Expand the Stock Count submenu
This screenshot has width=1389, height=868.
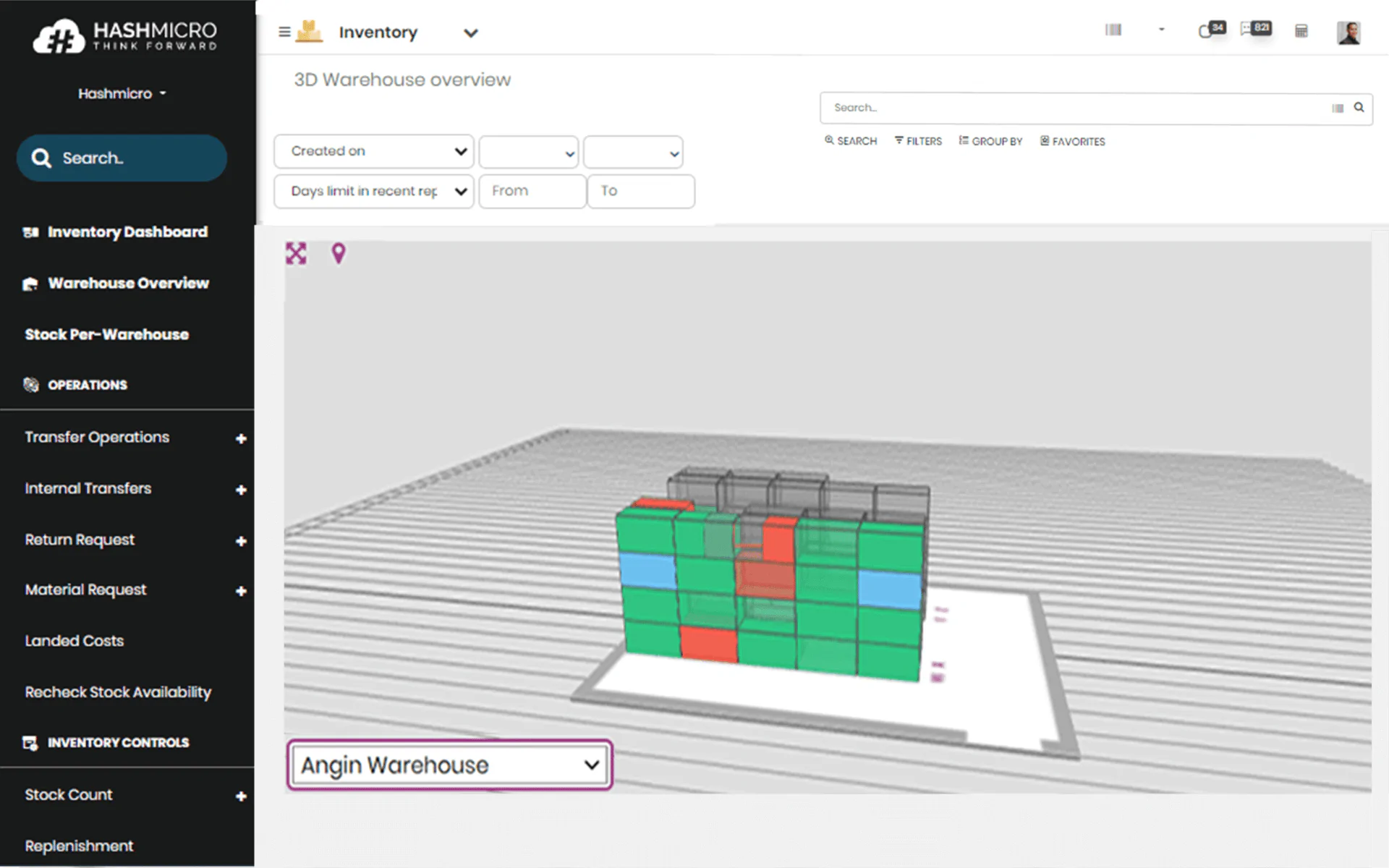241,796
